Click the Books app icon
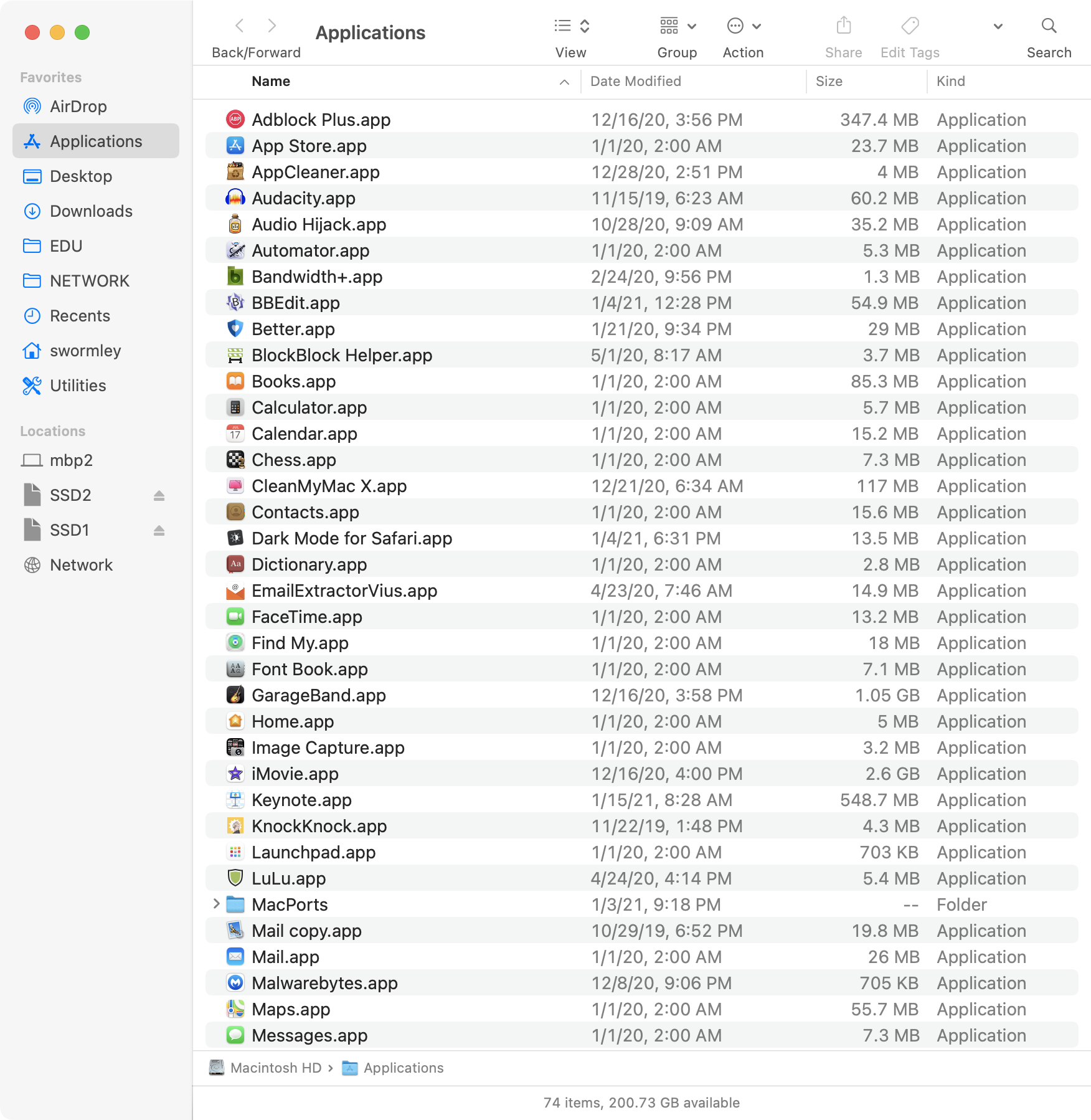The width and height of the screenshot is (1091, 1120). click(x=235, y=381)
